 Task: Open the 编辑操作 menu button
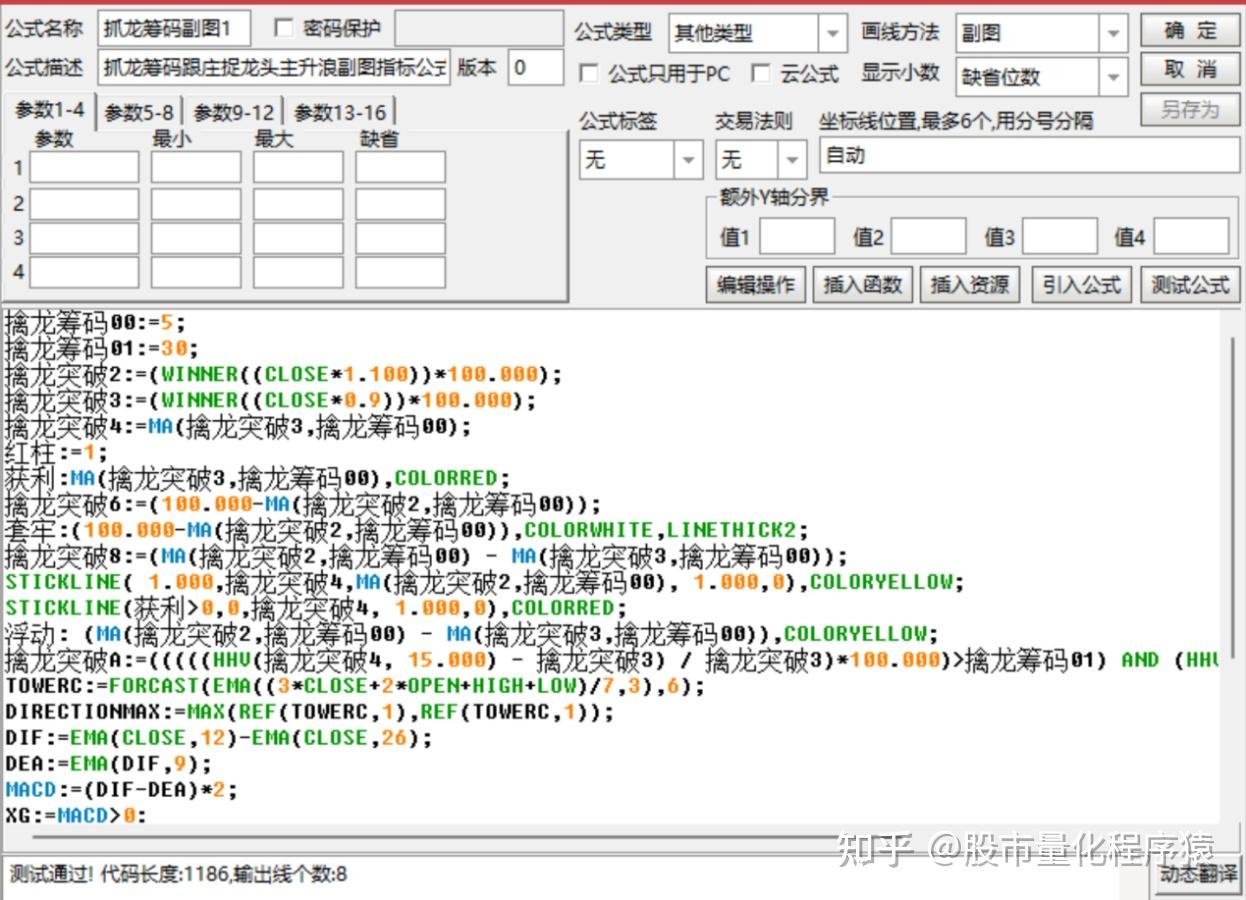(x=756, y=285)
